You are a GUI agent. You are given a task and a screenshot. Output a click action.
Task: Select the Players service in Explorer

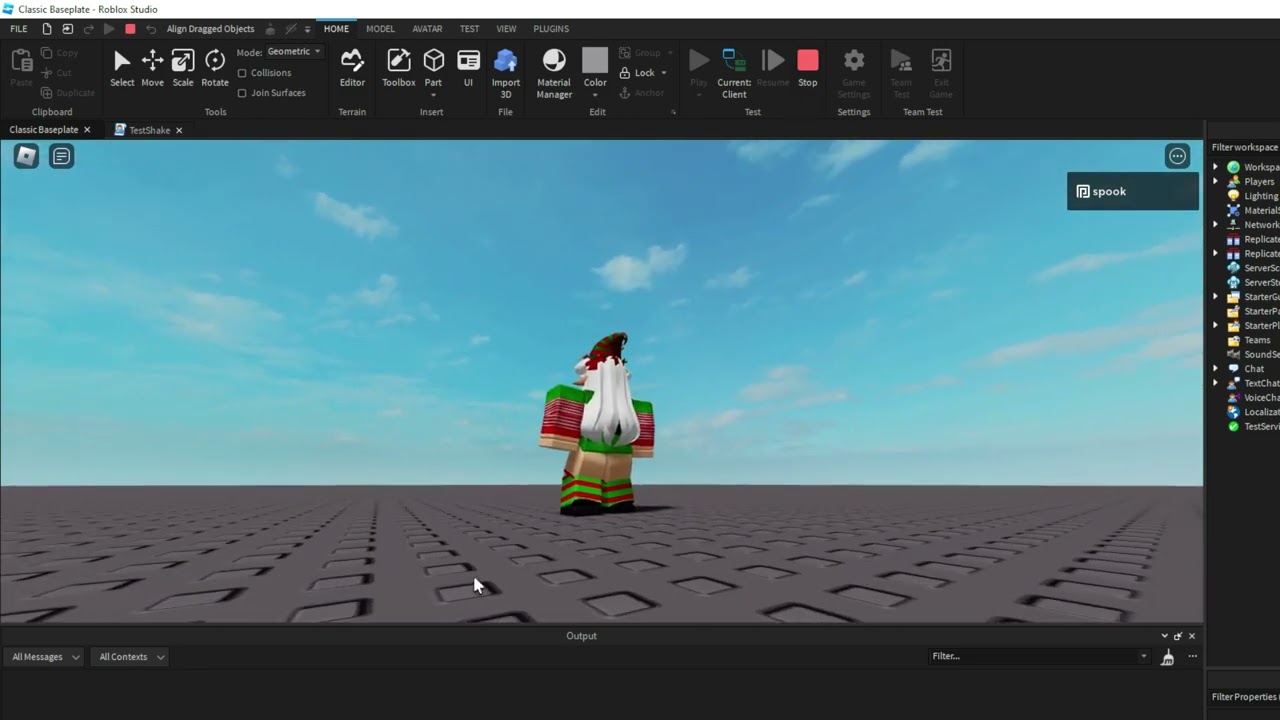click(1251, 182)
